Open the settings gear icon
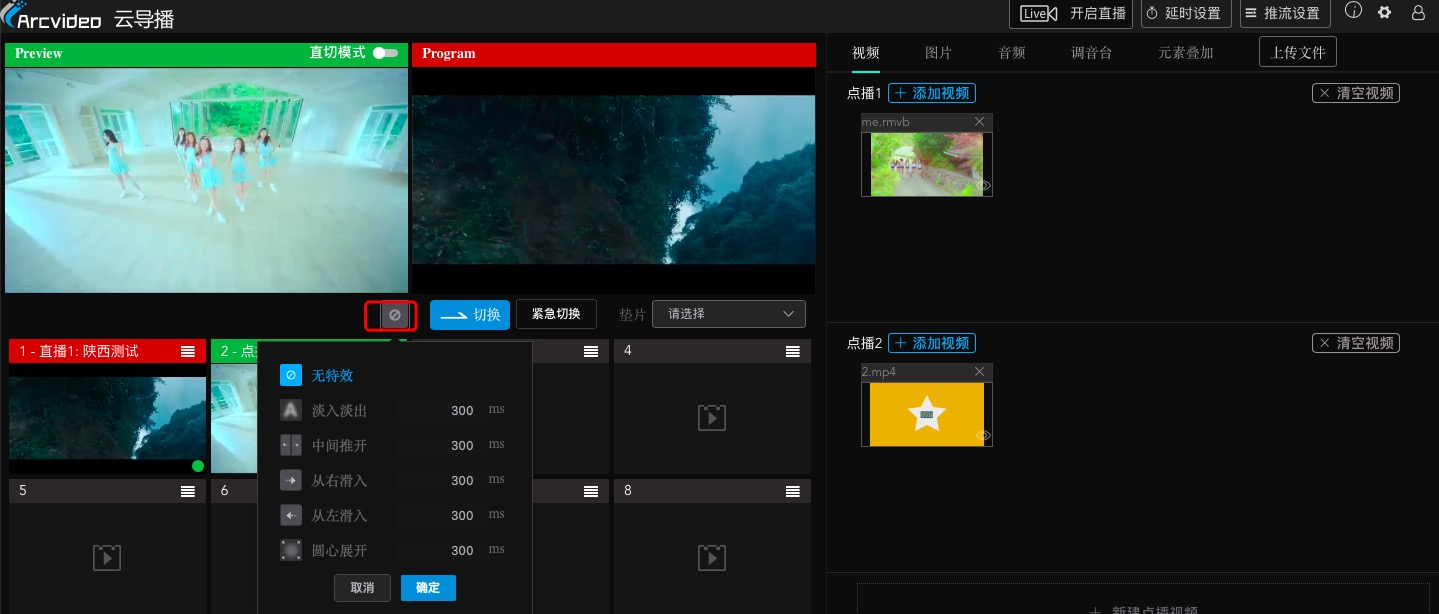Viewport: 1439px width, 614px height. coord(1384,13)
